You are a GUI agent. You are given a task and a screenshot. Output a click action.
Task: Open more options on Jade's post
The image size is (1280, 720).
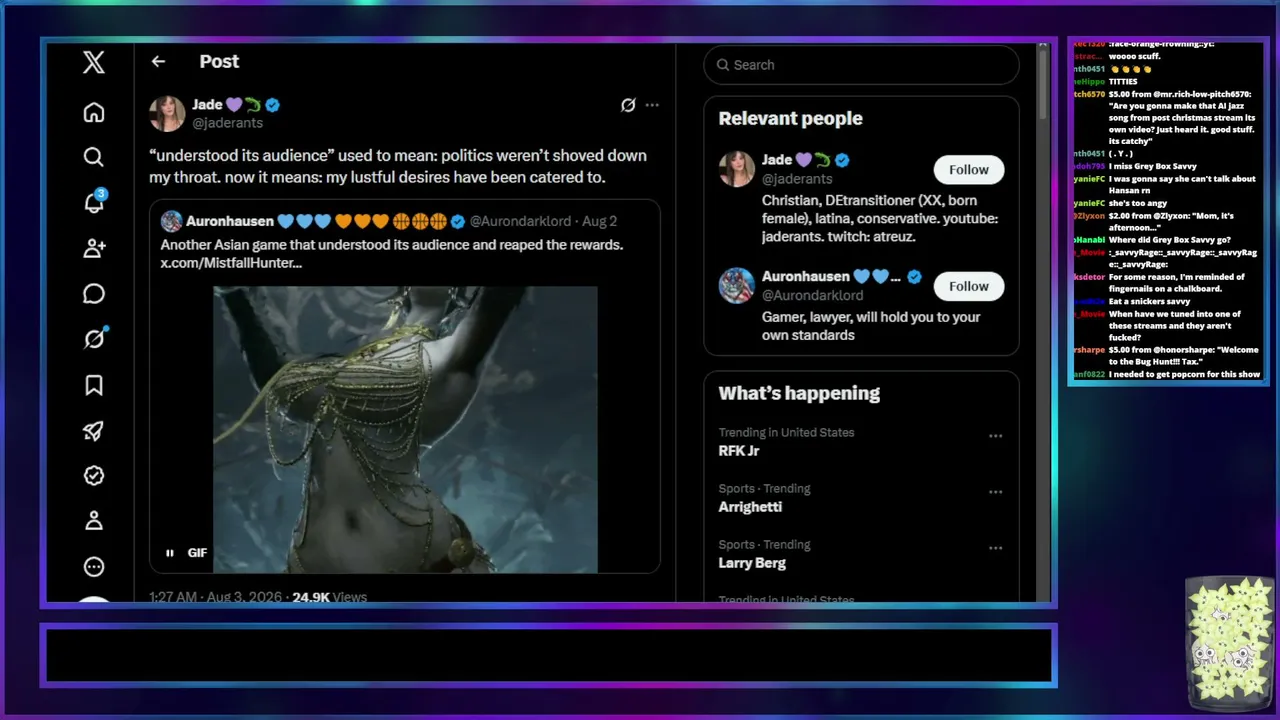(652, 105)
